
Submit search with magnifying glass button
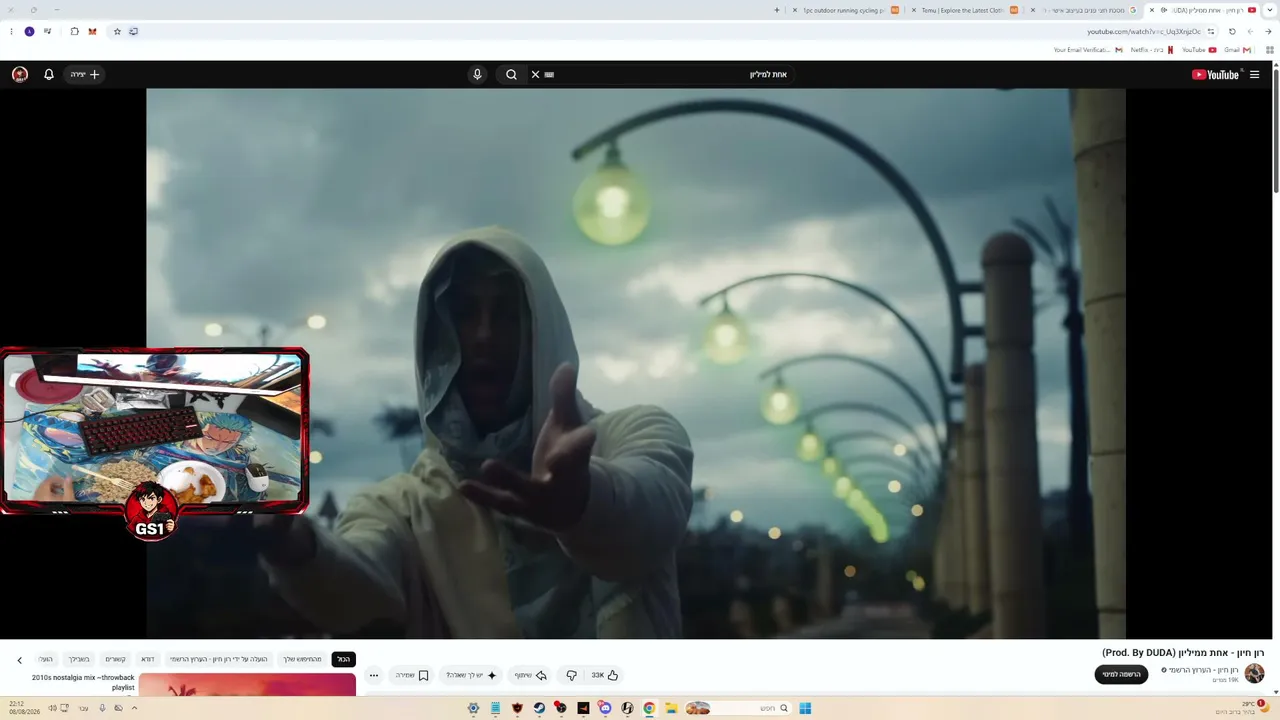coord(511,74)
